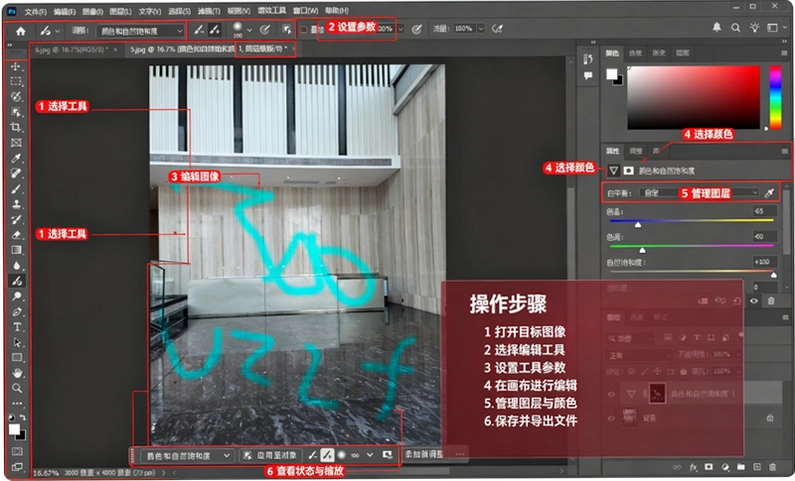
Task: Click the fx layer style icon
Action: tap(693, 467)
